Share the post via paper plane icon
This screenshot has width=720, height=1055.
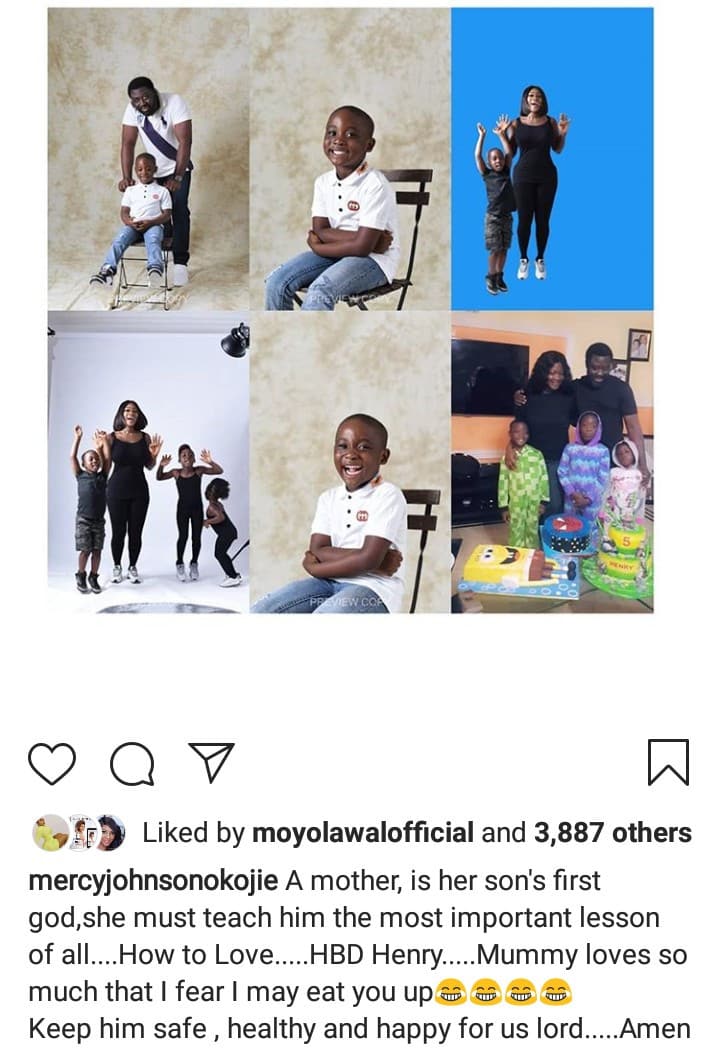point(211,762)
